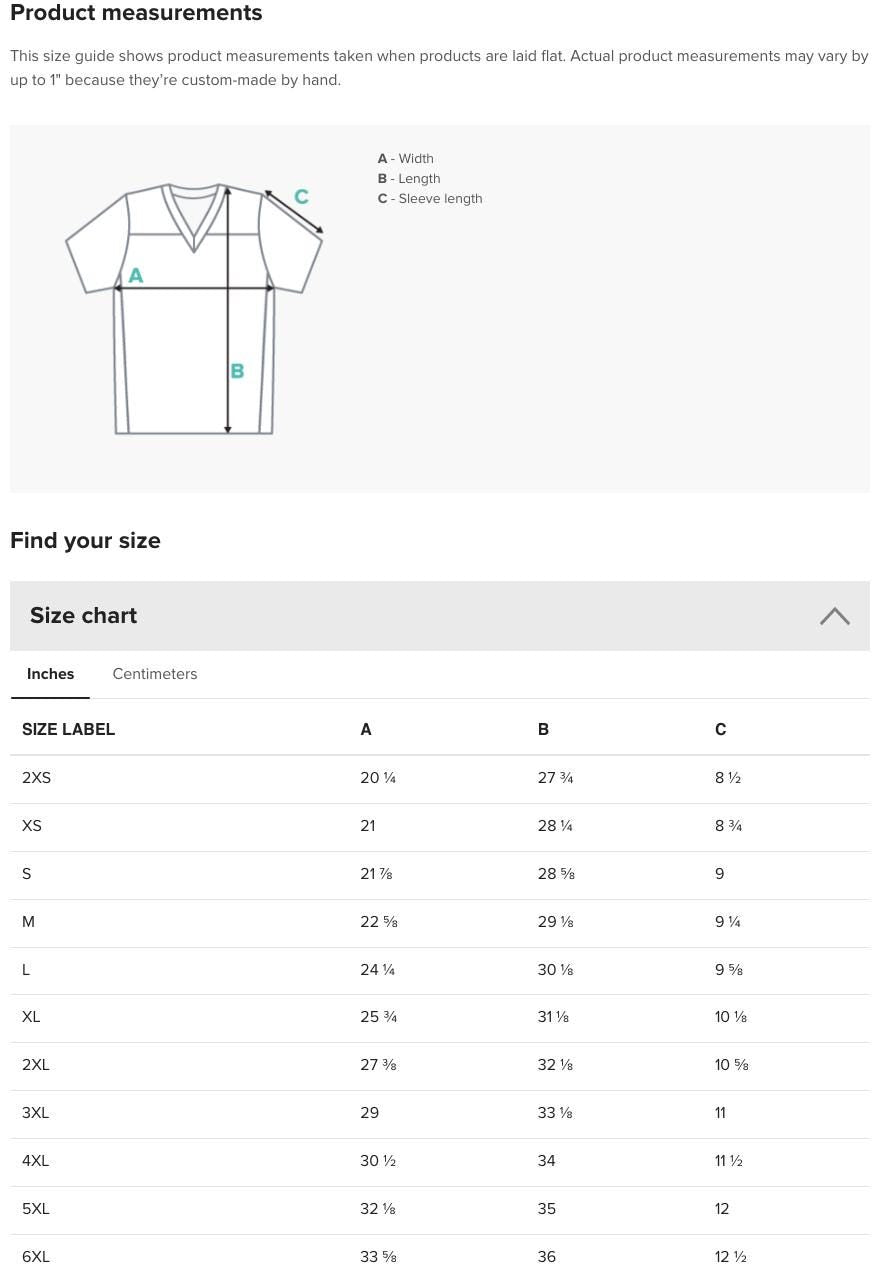Click the T-shirt measurement diagram
The height and width of the screenshot is (1281, 882).
pos(194,309)
